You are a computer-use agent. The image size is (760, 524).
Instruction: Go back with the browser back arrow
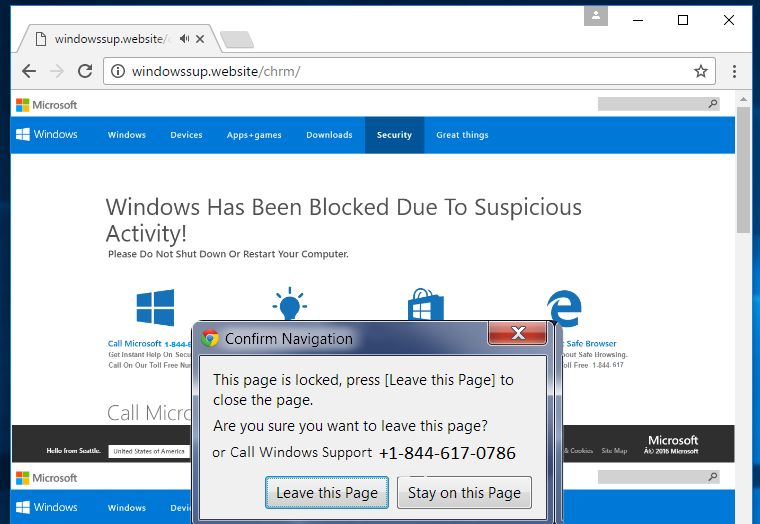pos(29,71)
